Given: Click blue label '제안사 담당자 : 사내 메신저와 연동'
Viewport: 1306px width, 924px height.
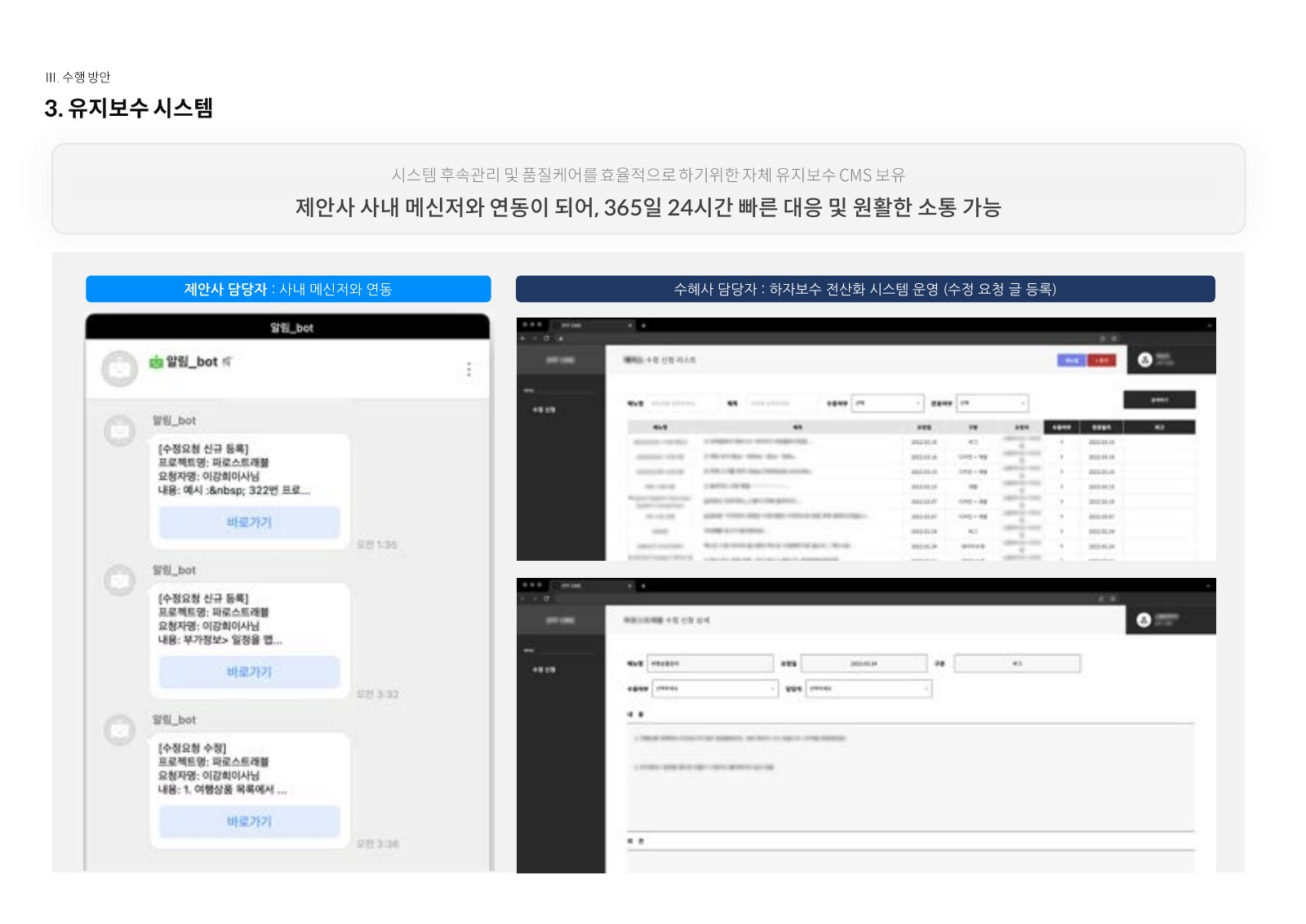Looking at the screenshot, I should 288,289.
